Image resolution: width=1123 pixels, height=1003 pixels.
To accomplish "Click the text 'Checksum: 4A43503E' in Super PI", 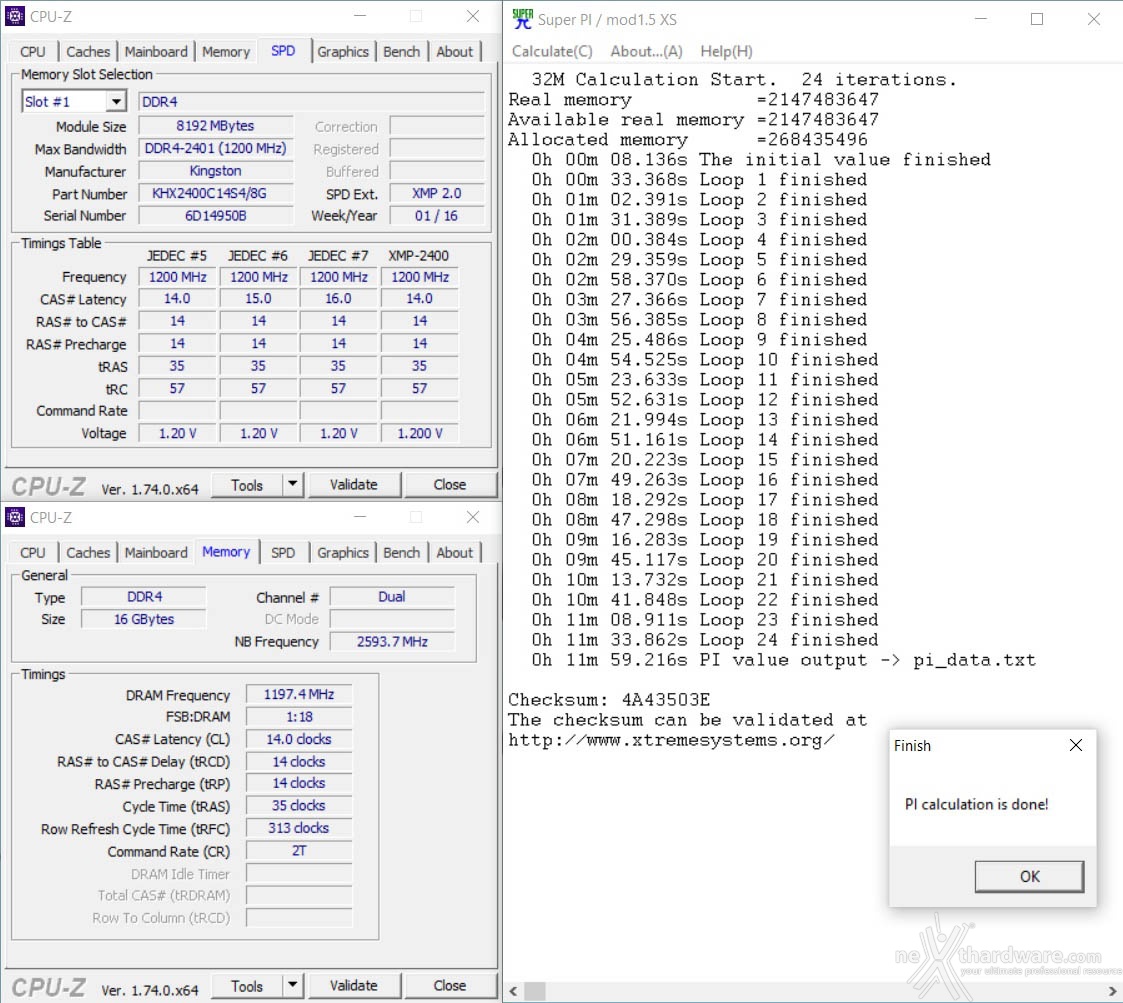I will (609, 699).
